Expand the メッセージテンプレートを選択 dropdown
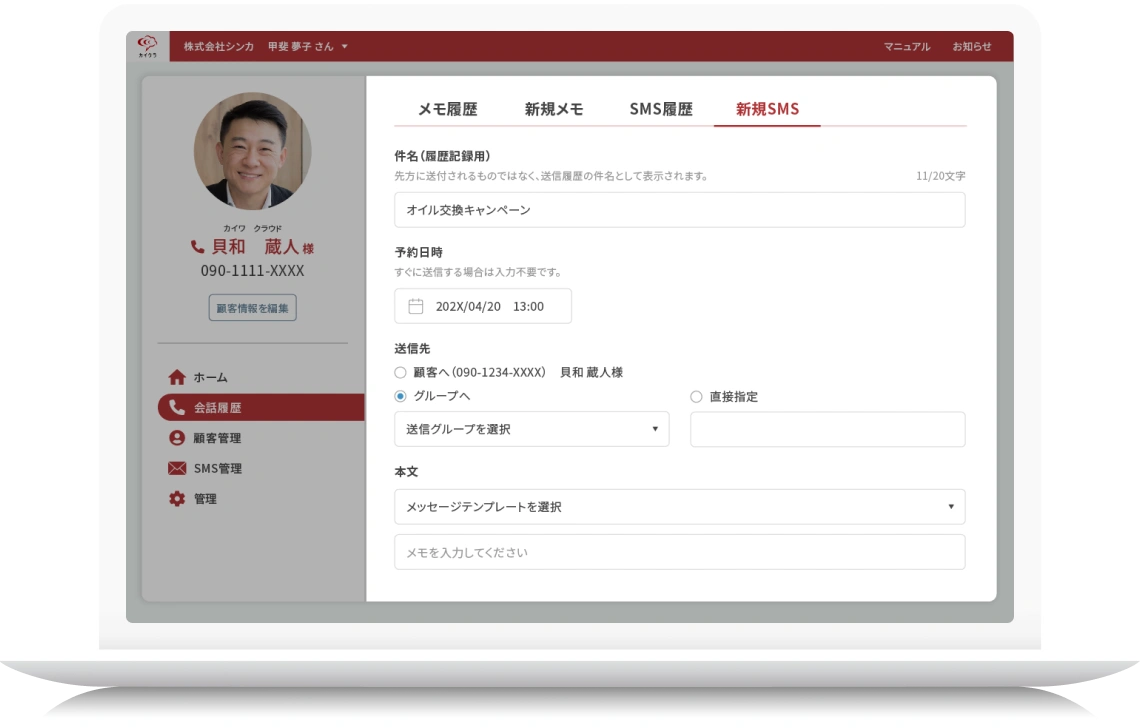Viewport: 1140px width, 728px height. (x=679, y=507)
